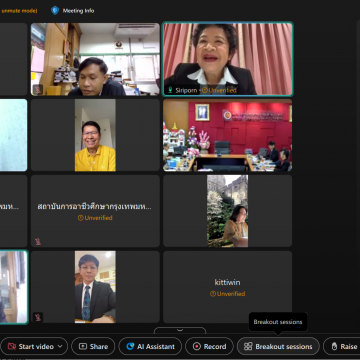Open the Meeting Info details
360x360 pixels.
coord(73,11)
